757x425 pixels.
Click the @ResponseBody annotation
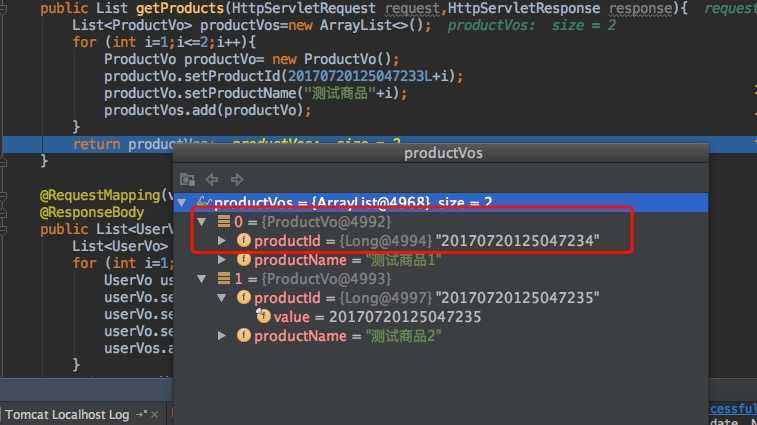pyautogui.click(x=92, y=212)
